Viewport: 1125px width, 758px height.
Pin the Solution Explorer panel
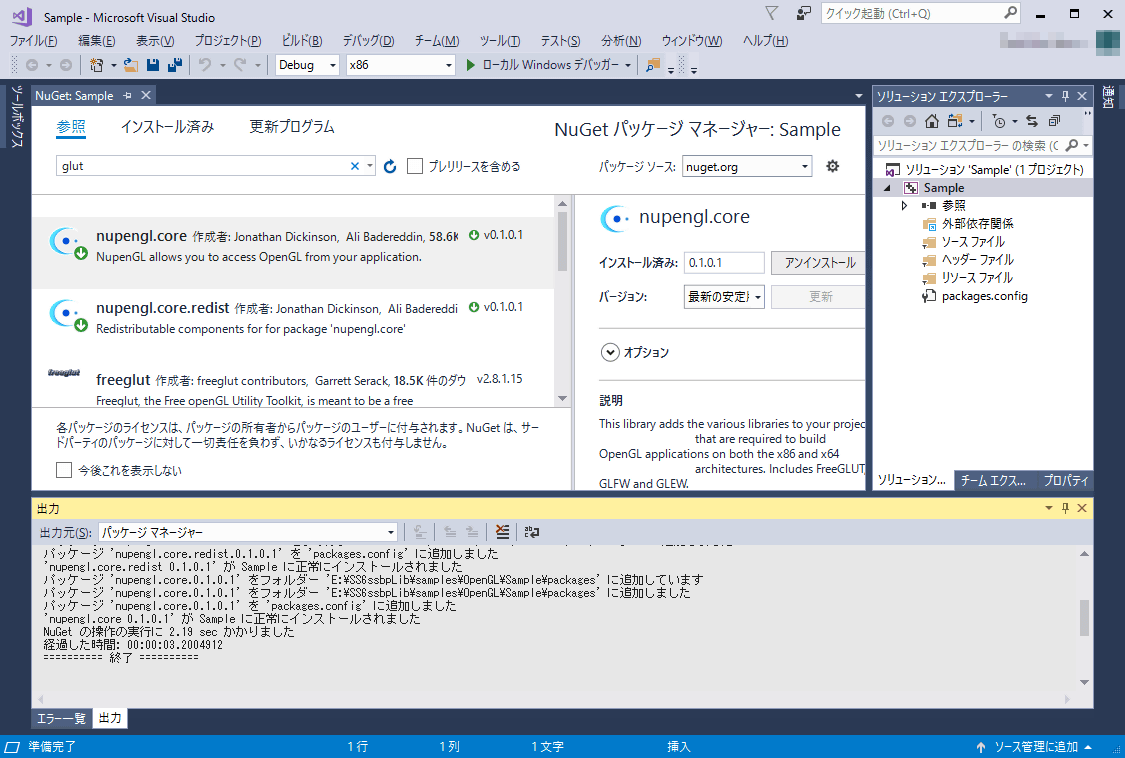pyautogui.click(x=1065, y=96)
